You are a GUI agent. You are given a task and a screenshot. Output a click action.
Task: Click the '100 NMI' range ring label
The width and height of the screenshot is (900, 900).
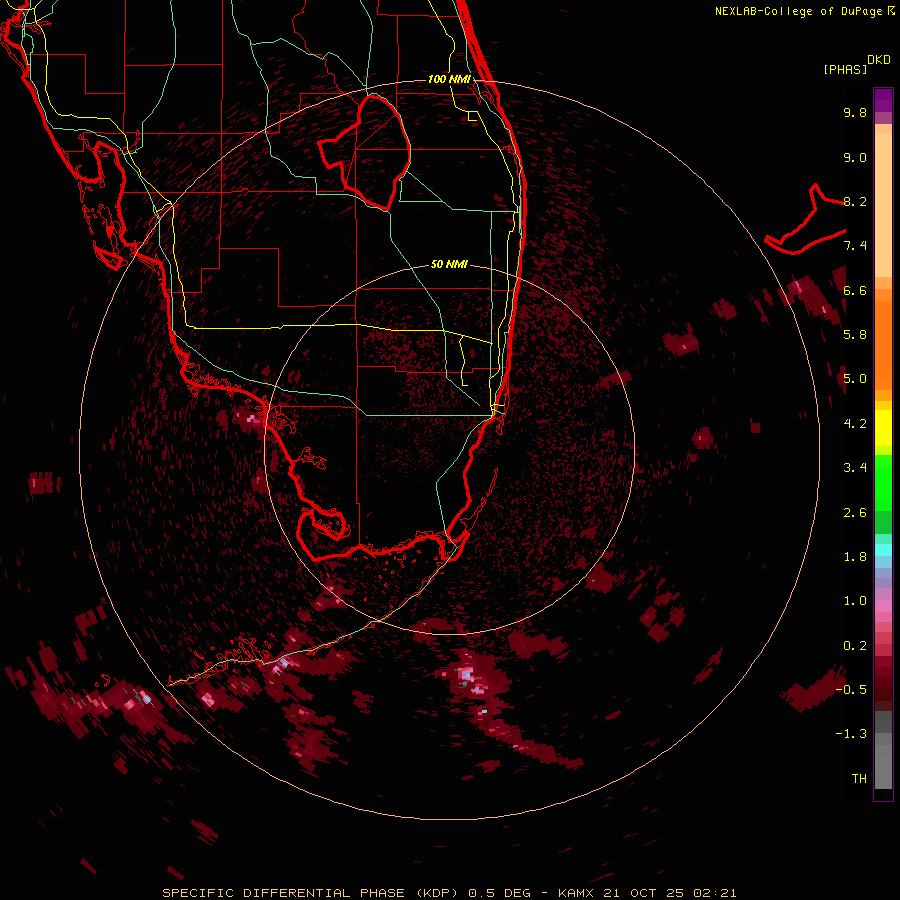(x=449, y=79)
